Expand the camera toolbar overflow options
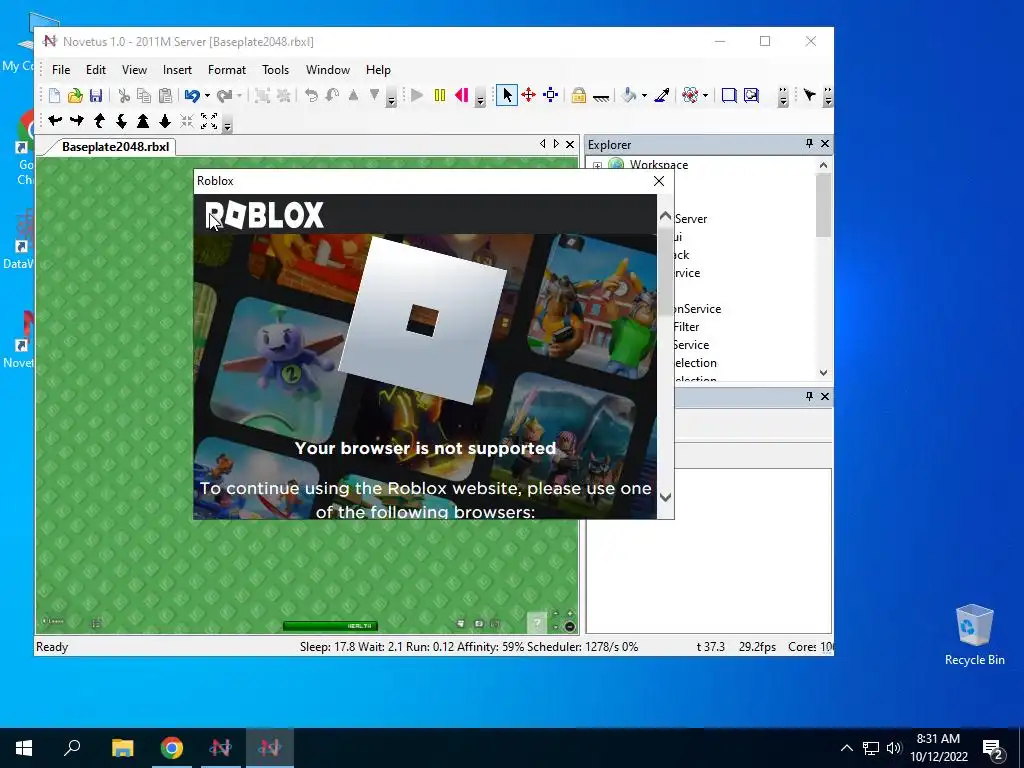 point(227,122)
